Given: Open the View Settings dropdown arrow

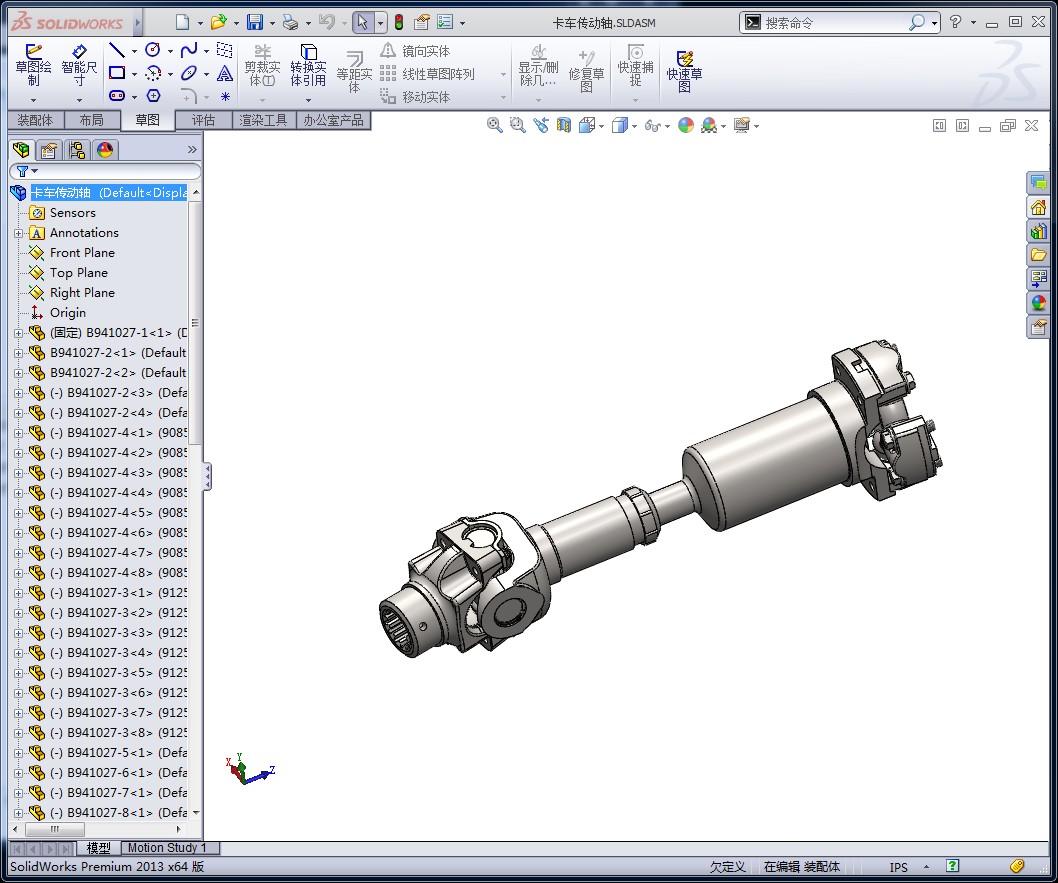Looking at the screenshot, I should 756,126.
